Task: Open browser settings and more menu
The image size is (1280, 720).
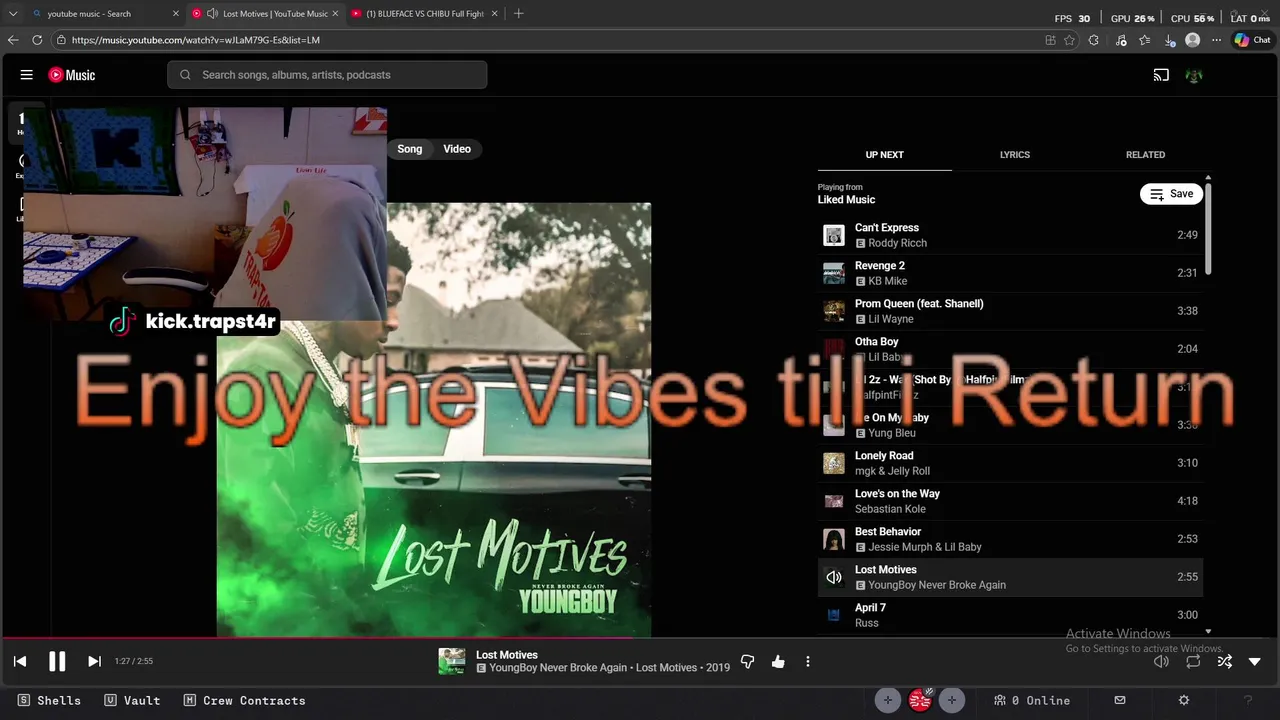Action: click(x=1216, y=40)
